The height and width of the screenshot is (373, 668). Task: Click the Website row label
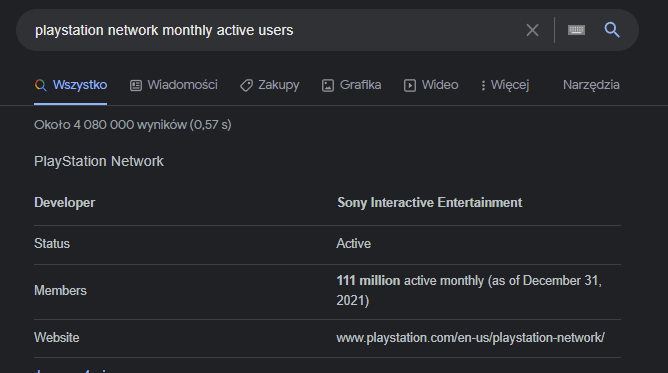pos(57,338)
